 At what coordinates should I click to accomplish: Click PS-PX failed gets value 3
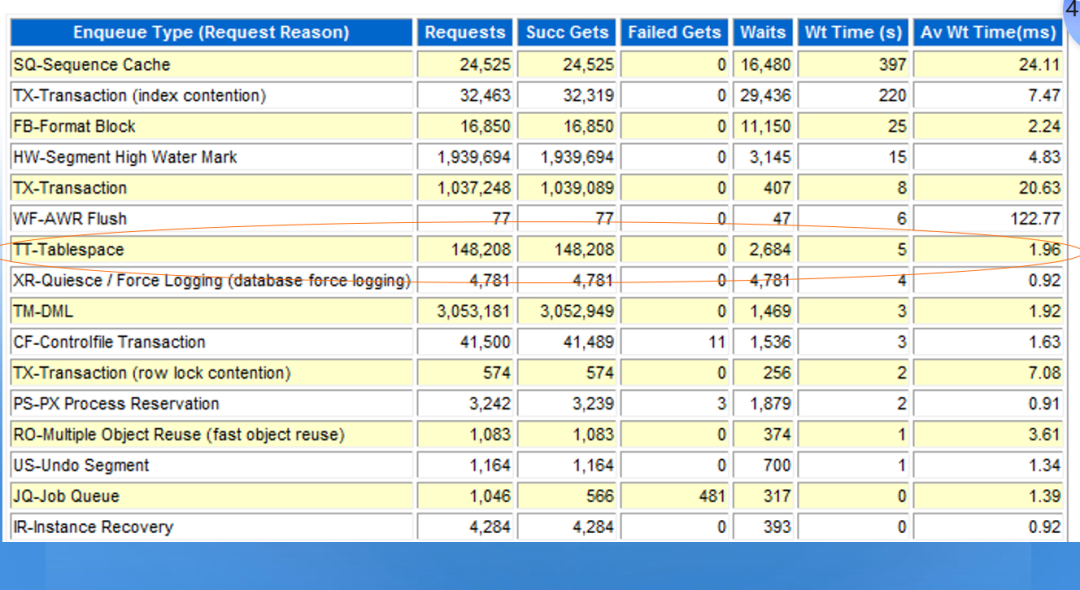pyautogui.click(x=722, y=403)
